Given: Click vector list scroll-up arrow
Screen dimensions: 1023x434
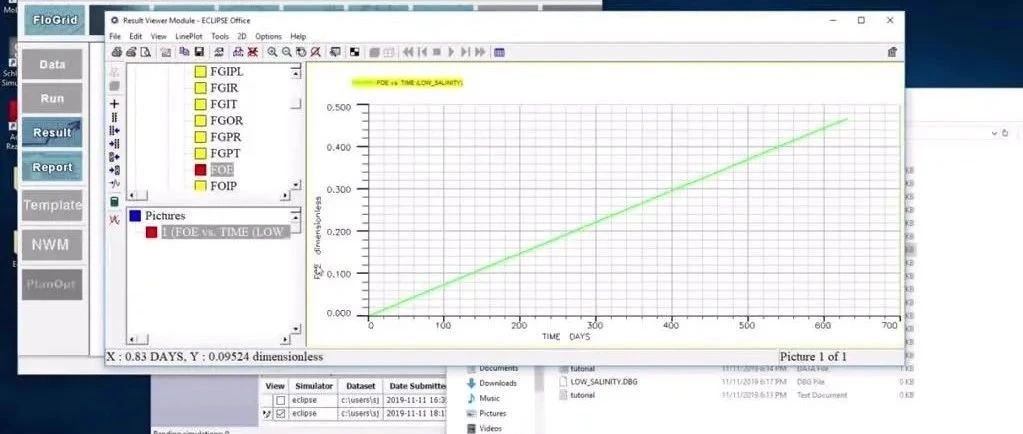Looking at the screenshot, I should coord(296,74).
